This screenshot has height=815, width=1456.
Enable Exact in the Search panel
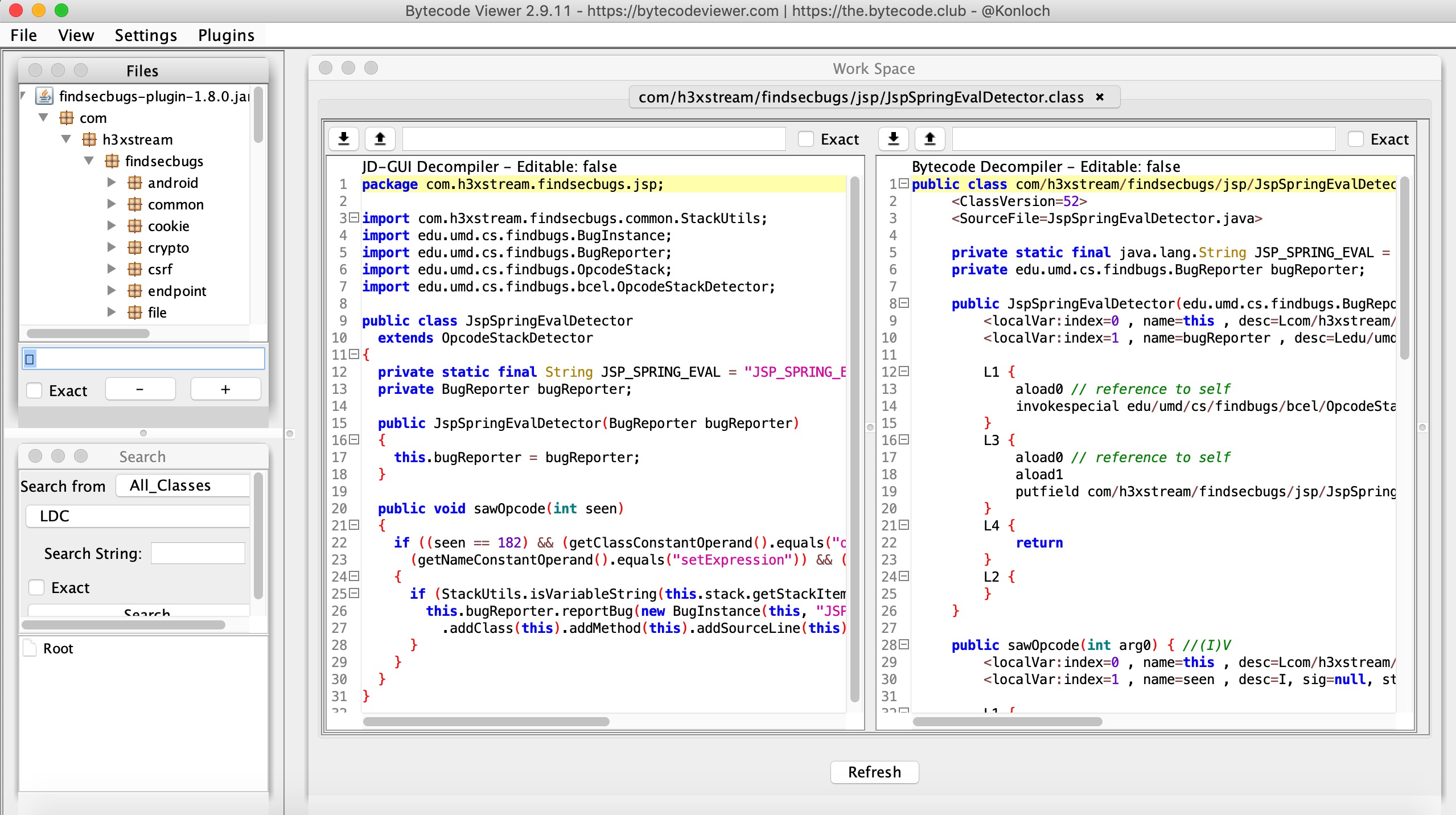[x=36, y=587]
